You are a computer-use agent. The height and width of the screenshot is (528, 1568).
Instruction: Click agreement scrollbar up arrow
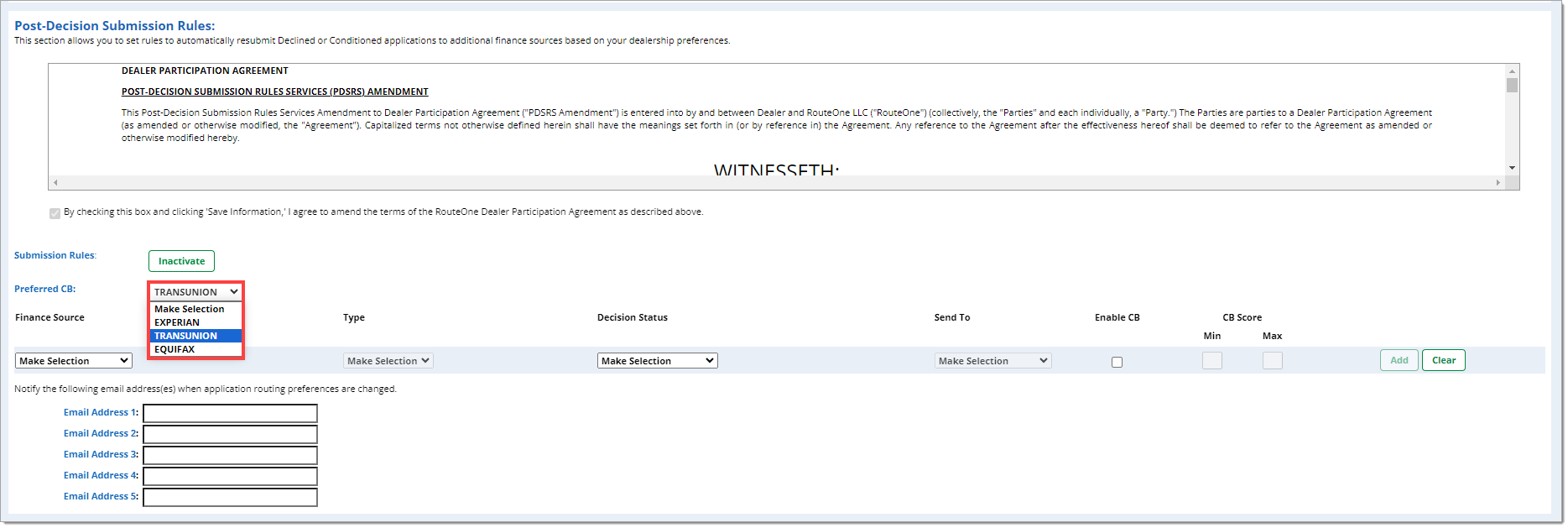tap(1512, 71)
